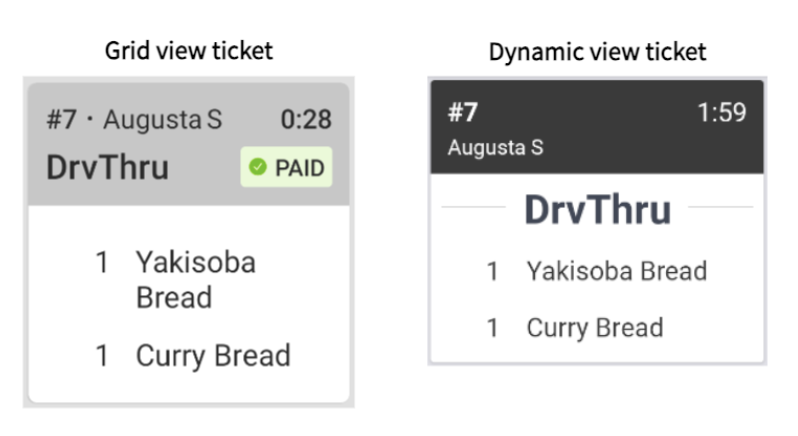Select DrvThru label in grid ticket header
This screenshot has width=798, height=436.
[x=107, y=168]
